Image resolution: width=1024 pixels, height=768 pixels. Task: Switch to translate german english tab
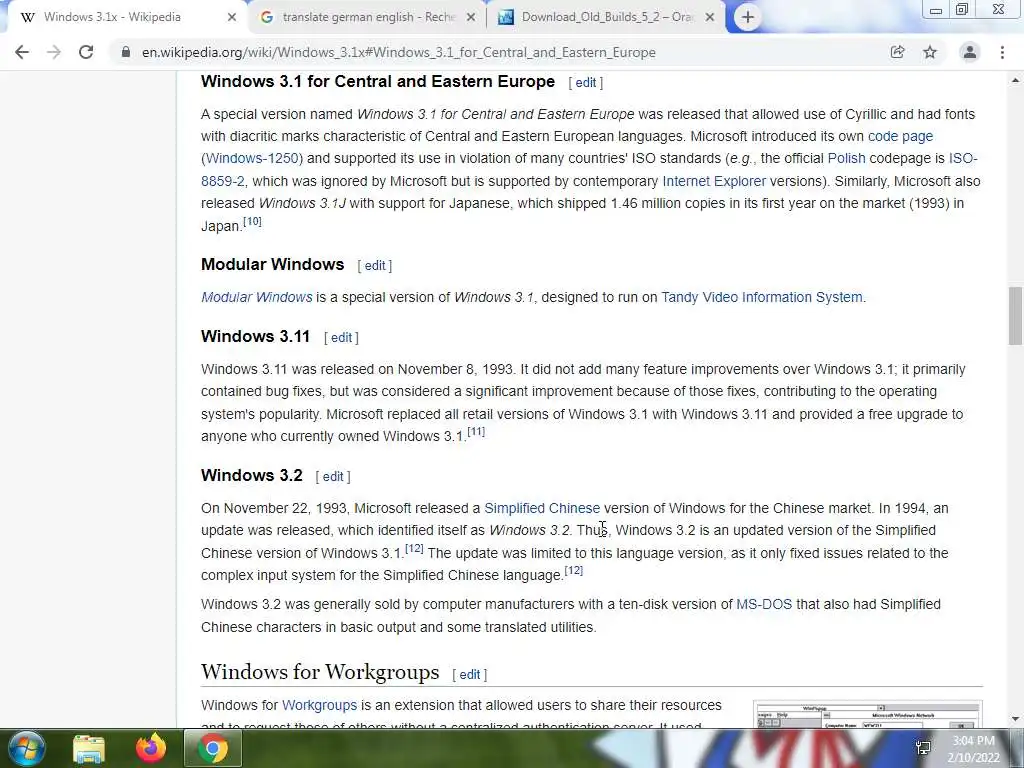coord(366,17)
